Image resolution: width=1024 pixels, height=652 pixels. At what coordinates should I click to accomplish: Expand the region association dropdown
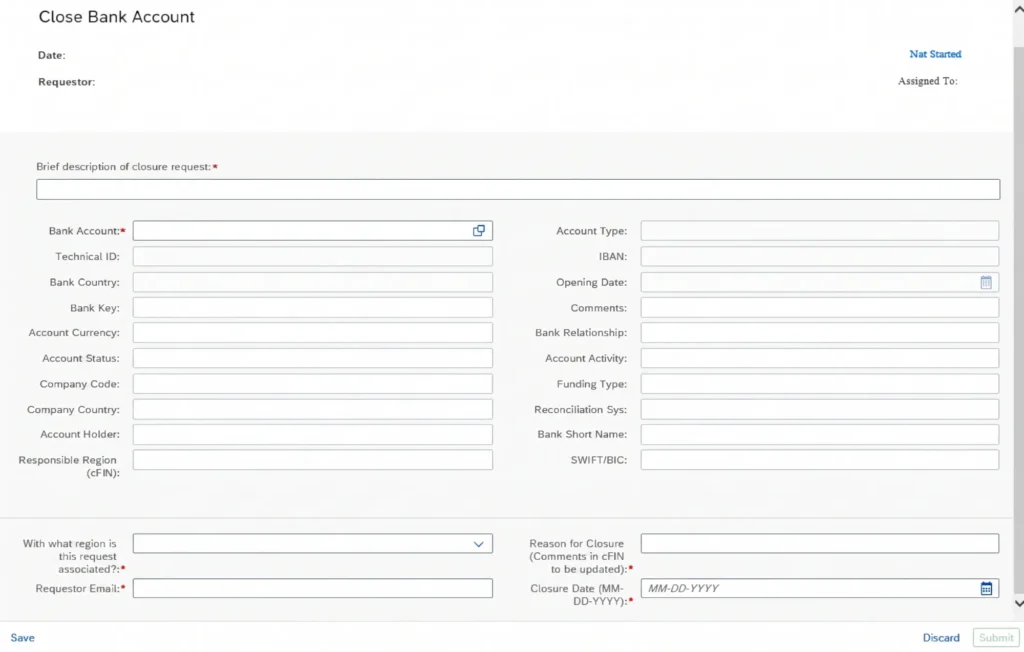[479, 544]
